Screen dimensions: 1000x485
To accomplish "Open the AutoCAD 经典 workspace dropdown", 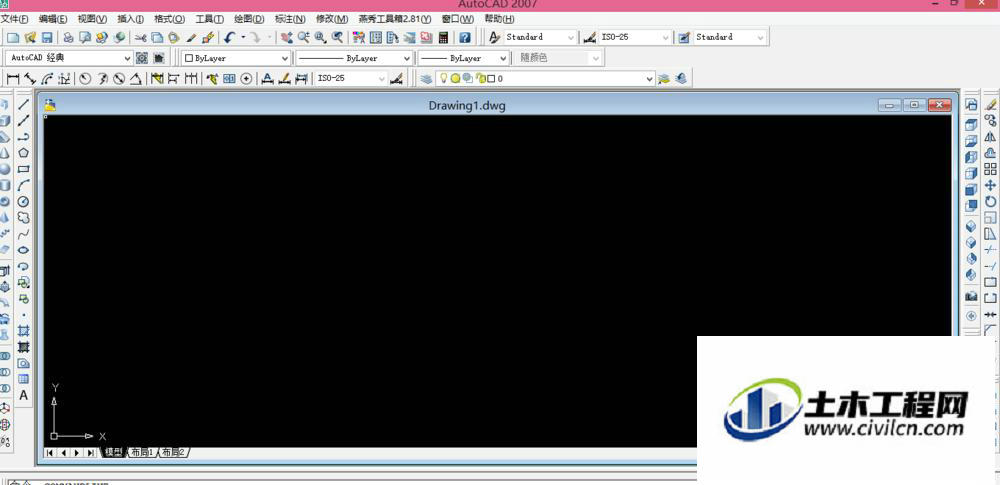I will (x=70, y=58).
